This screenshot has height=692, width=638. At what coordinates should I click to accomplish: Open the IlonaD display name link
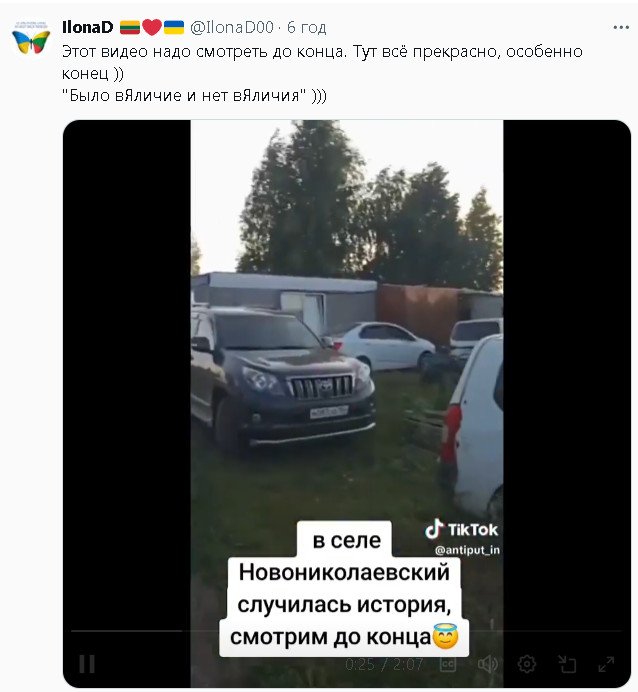87,27
